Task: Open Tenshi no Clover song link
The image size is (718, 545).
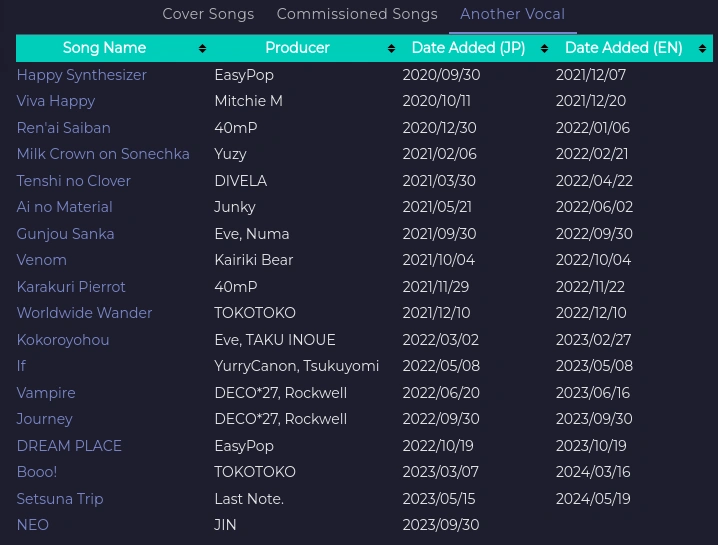Action: [73, 181]
